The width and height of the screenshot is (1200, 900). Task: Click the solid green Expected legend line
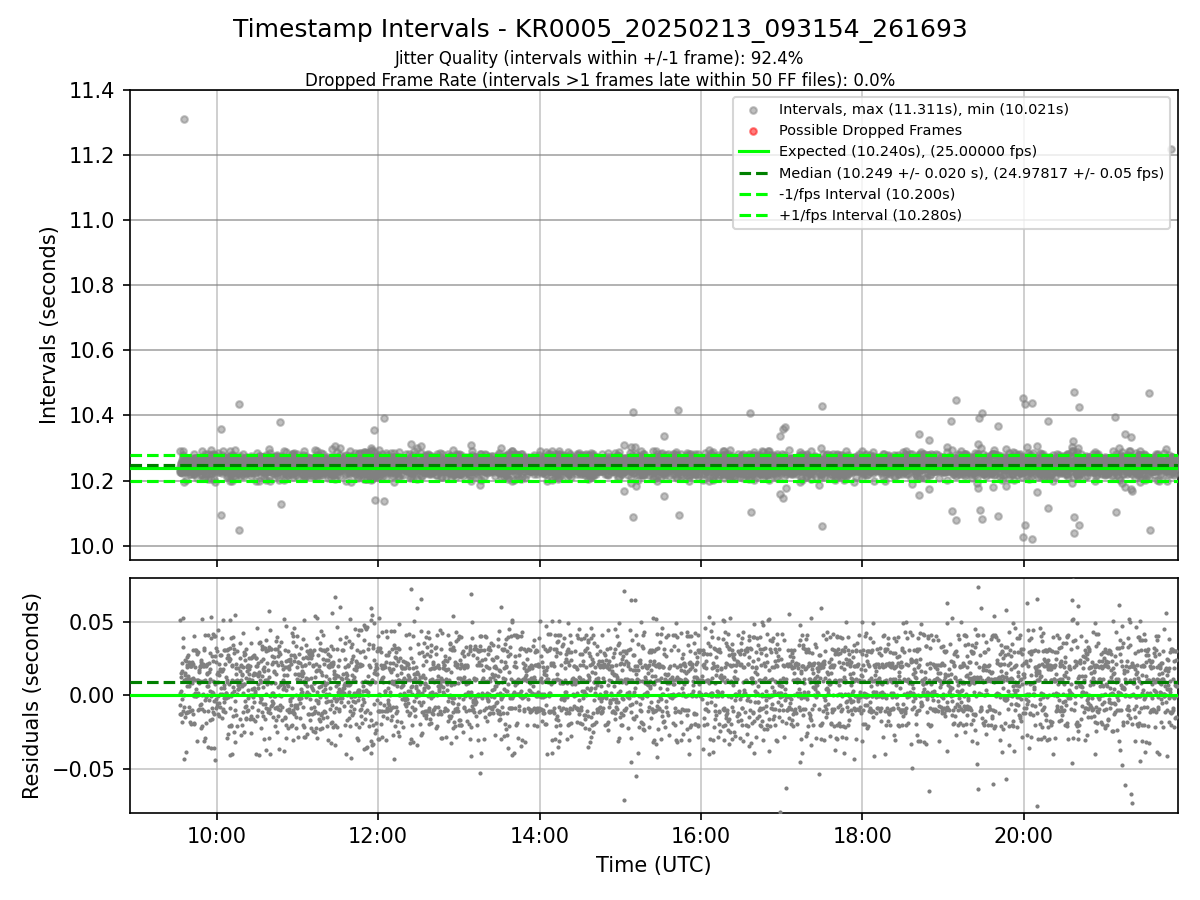pos(754,151)
